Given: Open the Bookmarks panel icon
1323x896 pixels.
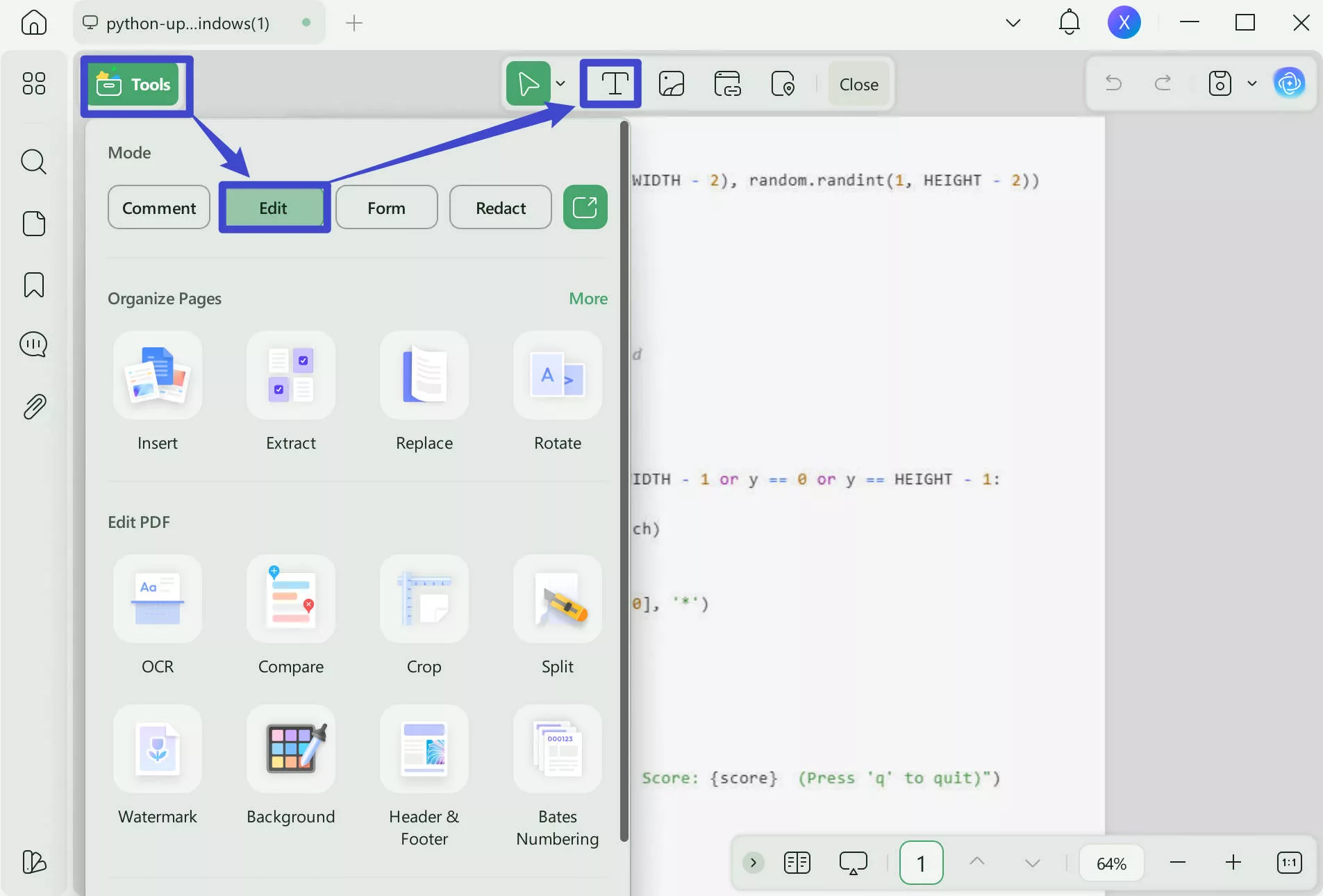Looking at the screenshot, I should tap(33, 285).
